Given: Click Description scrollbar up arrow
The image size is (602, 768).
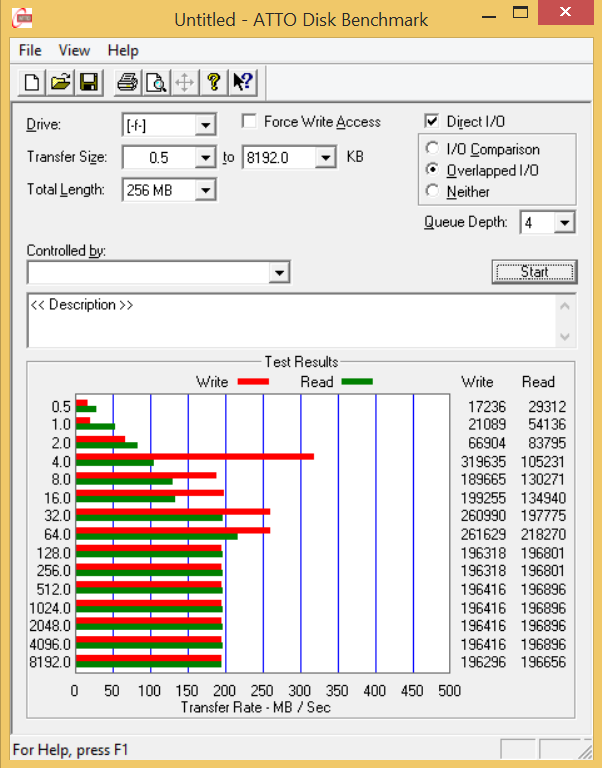Looking at the screenshot, I should 565,307.
